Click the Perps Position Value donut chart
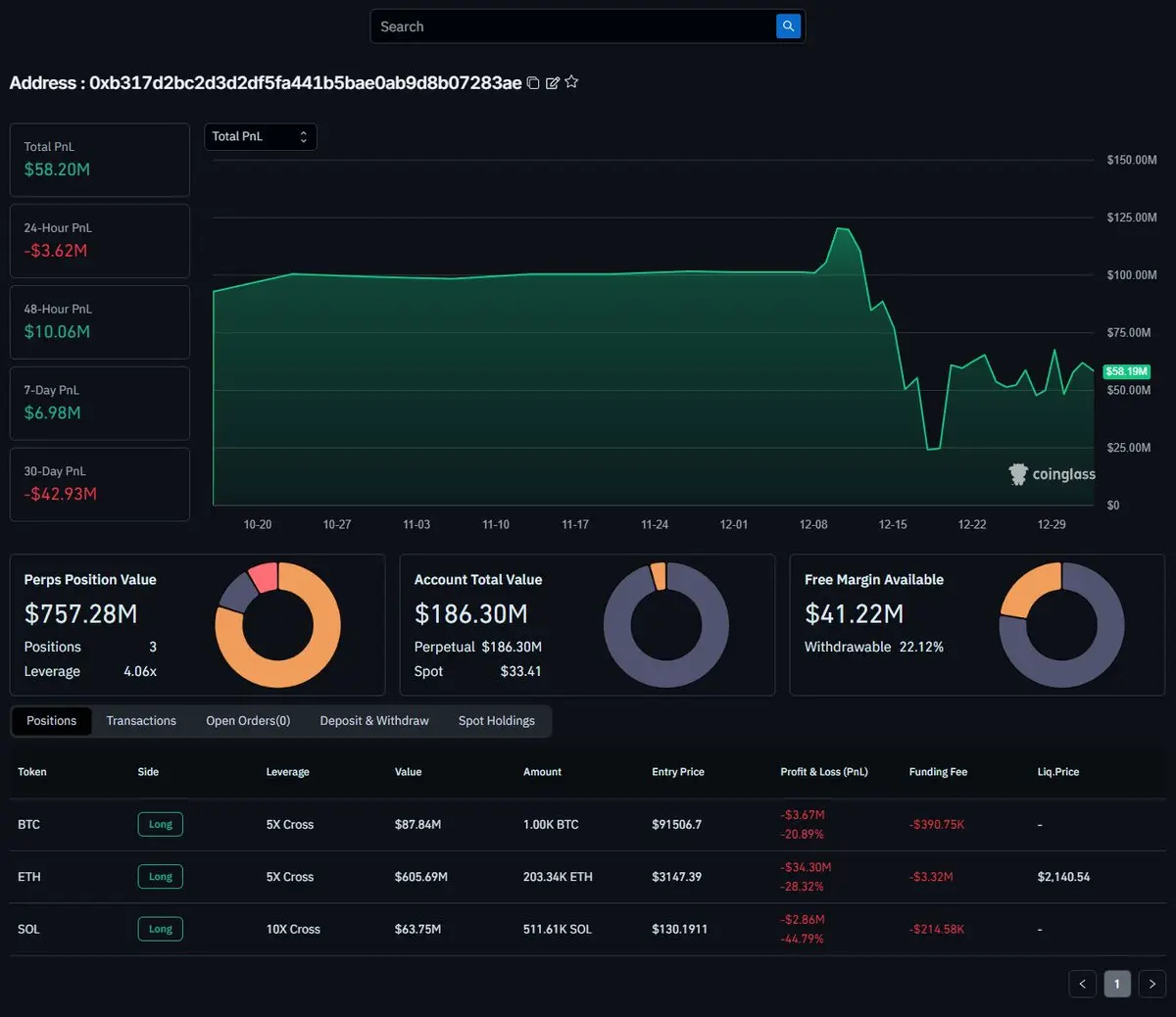Screen dimensions: 1176x1017 click(x=277, y=625)
